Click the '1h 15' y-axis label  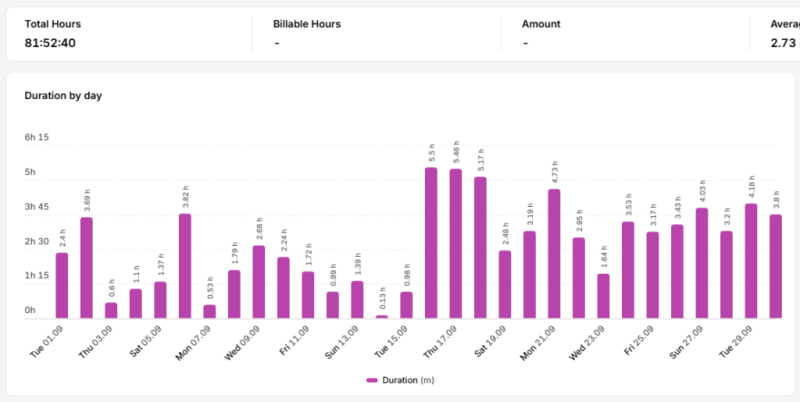37,275
